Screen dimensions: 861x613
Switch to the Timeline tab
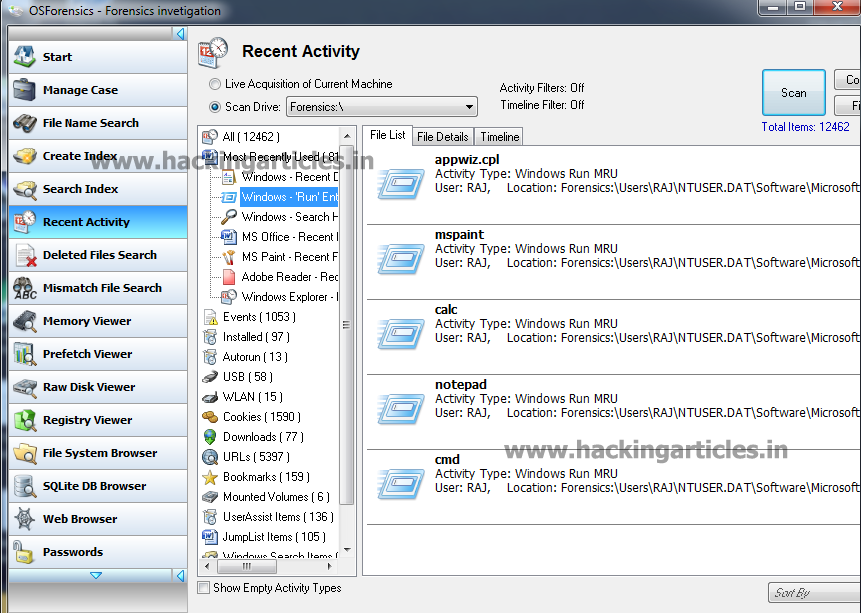click(500, 137)
